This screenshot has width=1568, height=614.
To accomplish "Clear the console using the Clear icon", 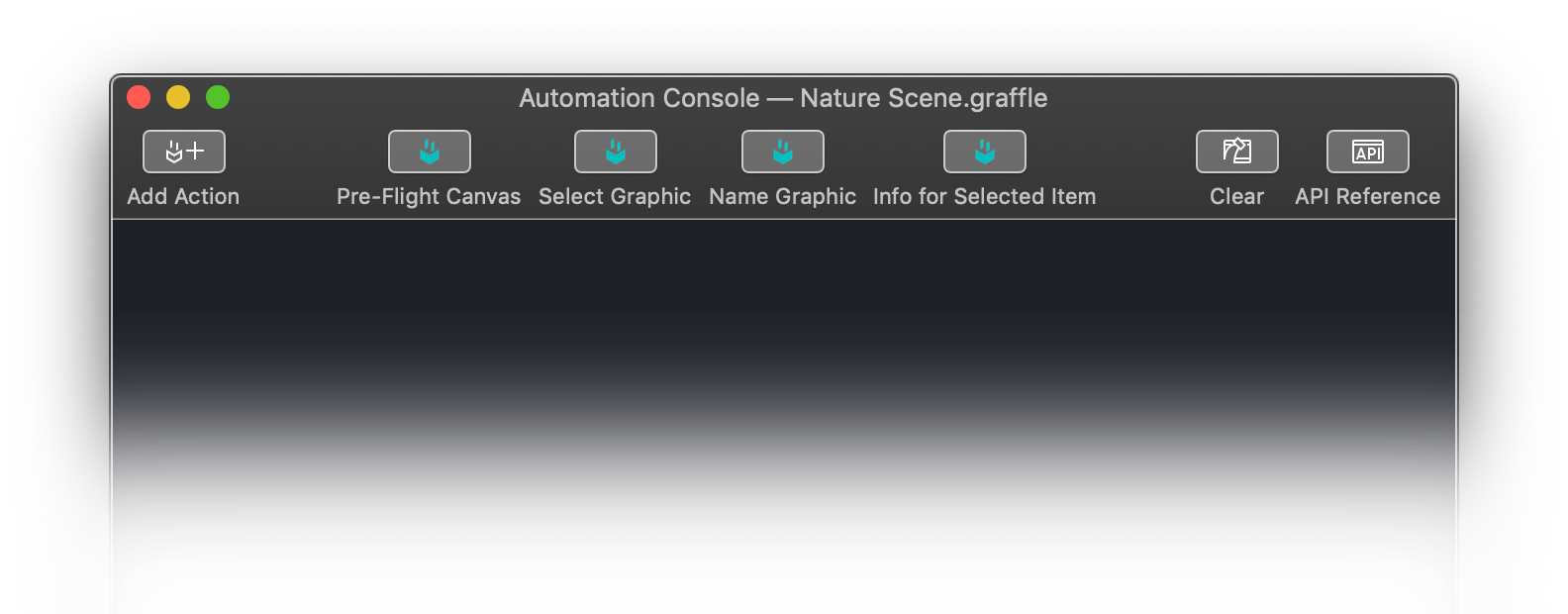I will pyautogui.click(x=1236, y=152).
